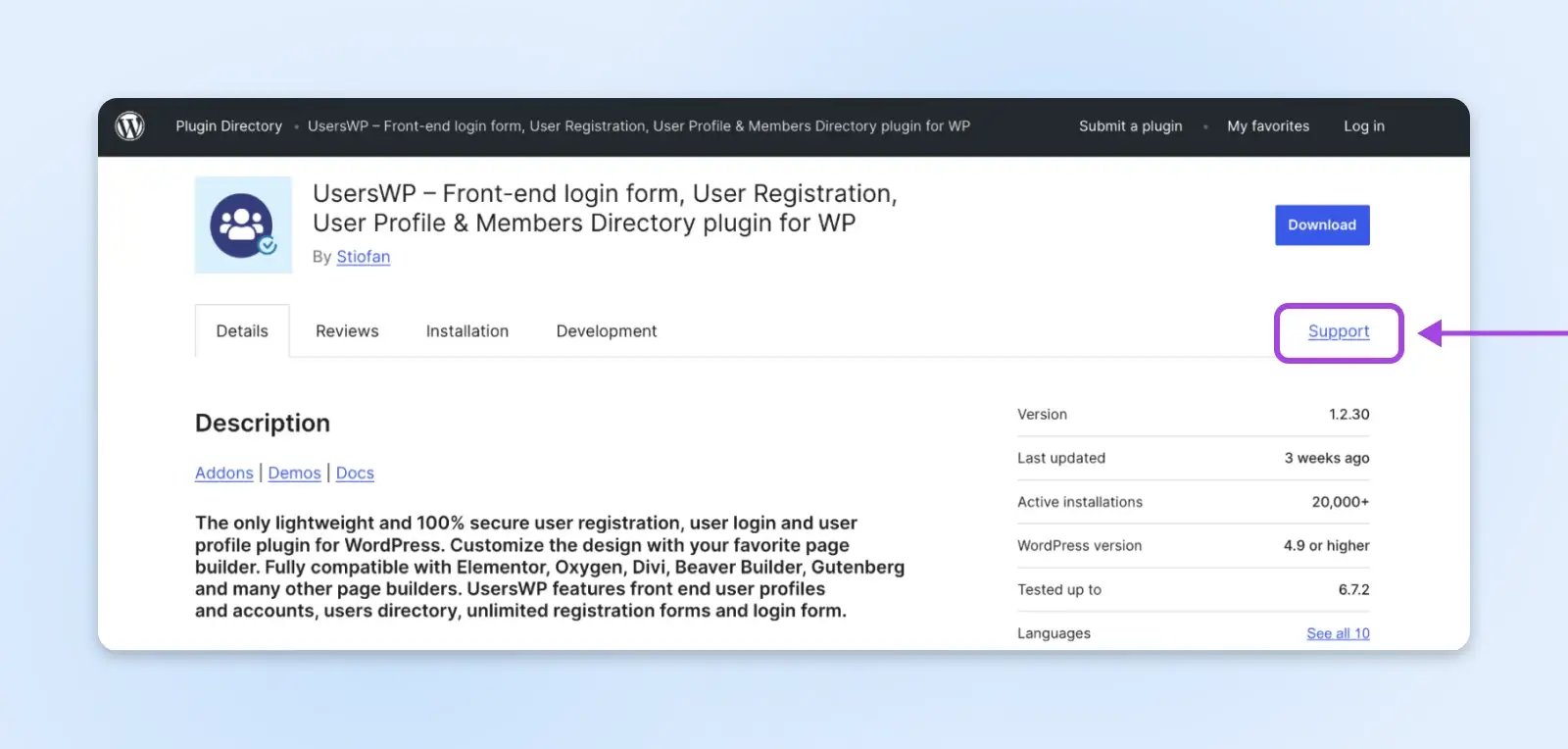
Task: Switch to the Reviews tab
Action: [x=347, y=331]
